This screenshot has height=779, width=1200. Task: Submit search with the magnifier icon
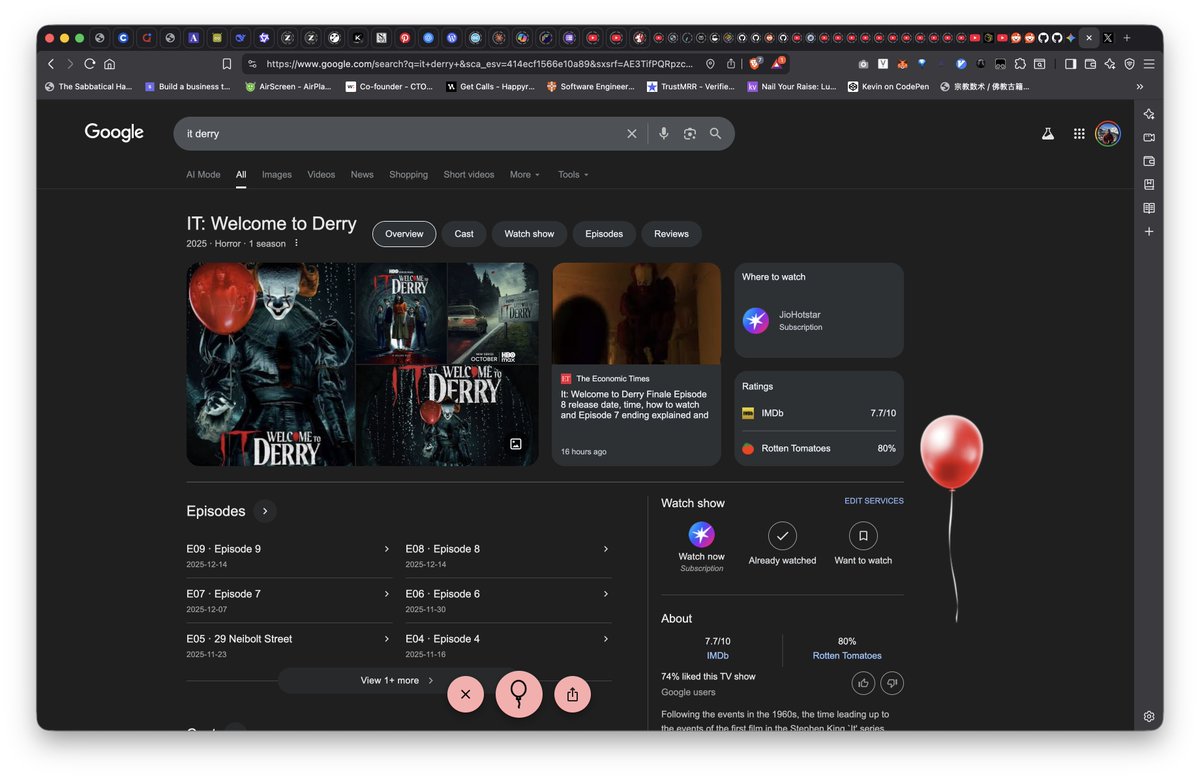[x=715, y=134]
